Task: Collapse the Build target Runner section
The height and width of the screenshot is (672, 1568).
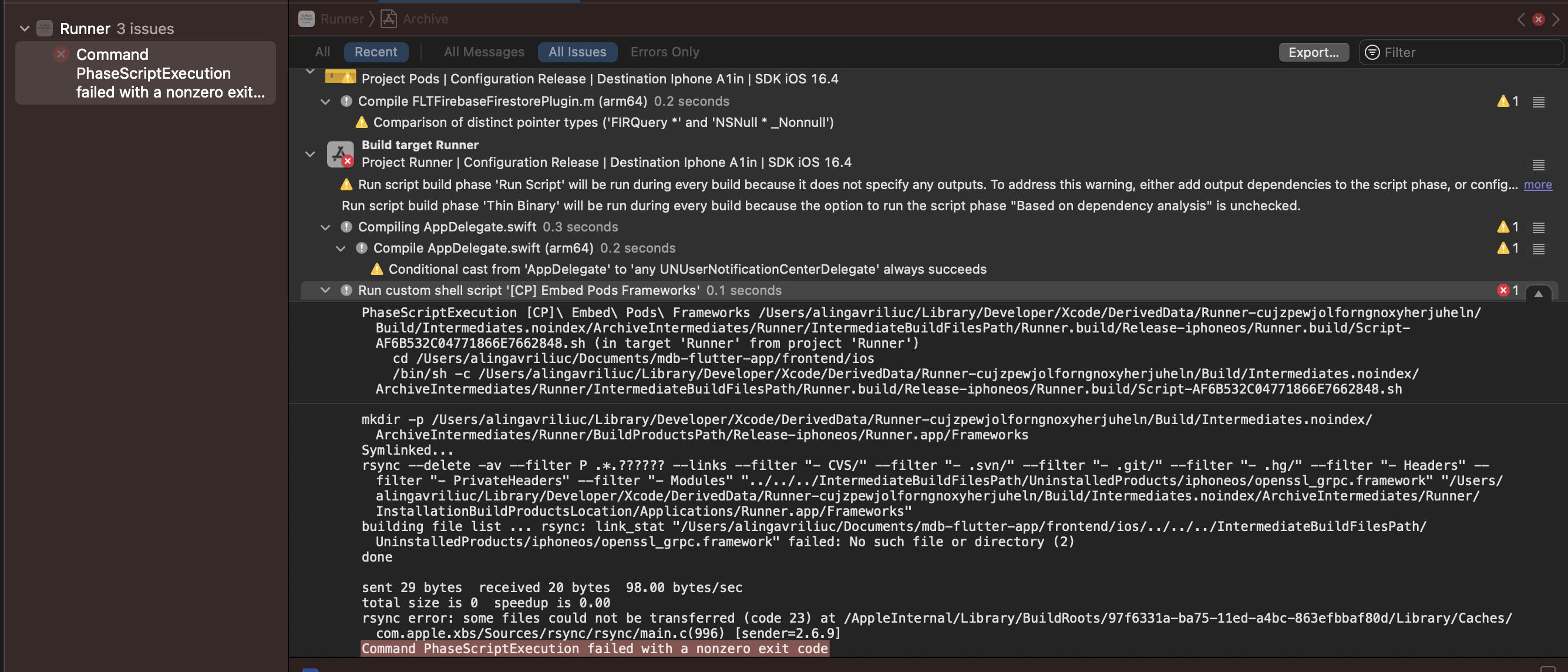Action: coord(310,154)
